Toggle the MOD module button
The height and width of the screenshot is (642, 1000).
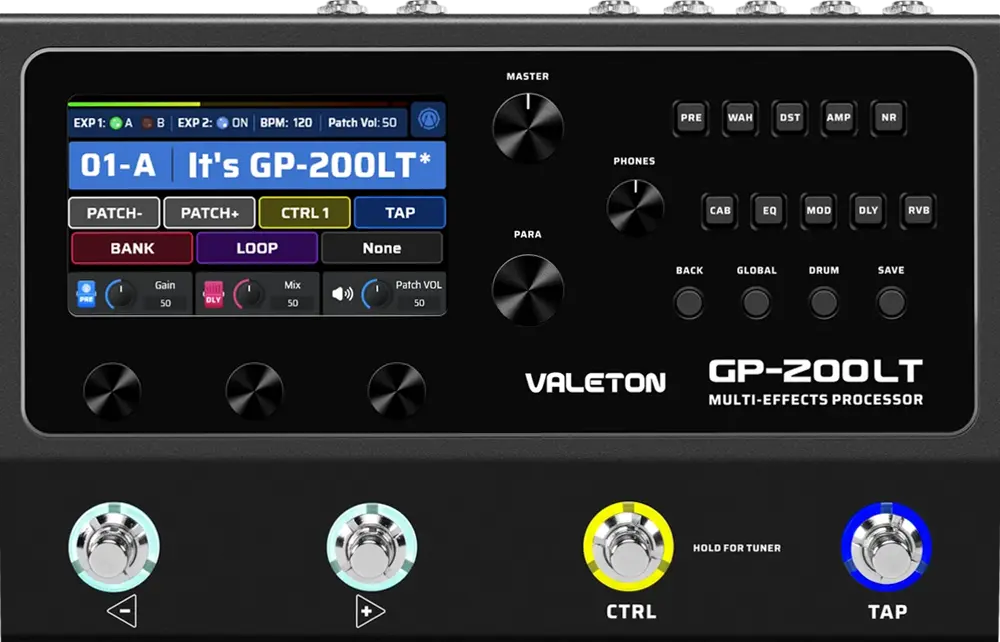(818, 210)
